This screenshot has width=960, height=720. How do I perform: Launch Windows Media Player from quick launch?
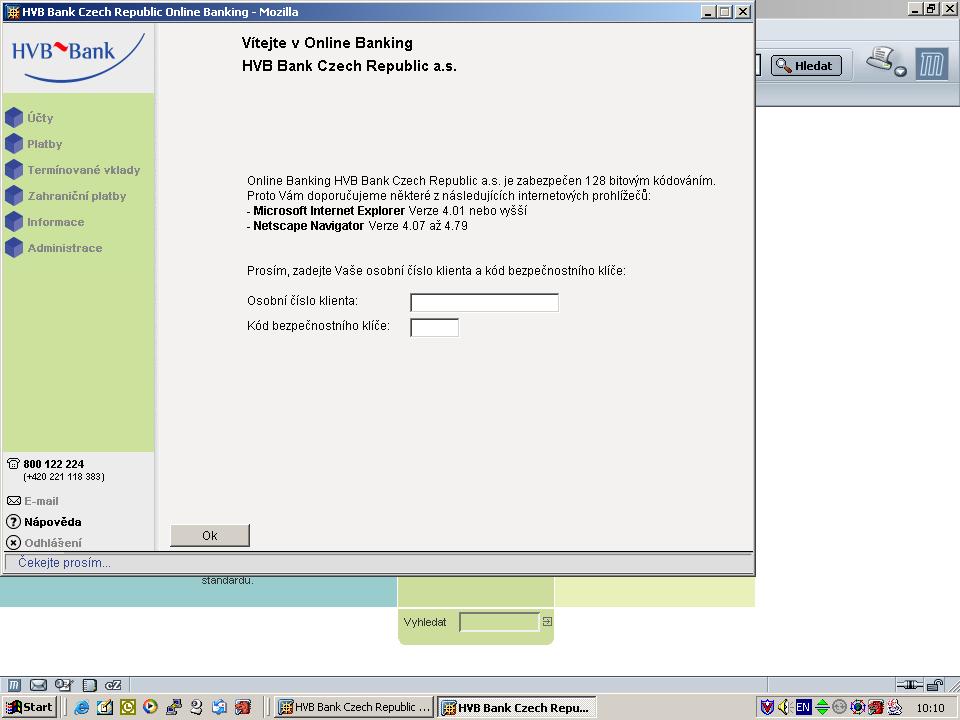[150, 707]
